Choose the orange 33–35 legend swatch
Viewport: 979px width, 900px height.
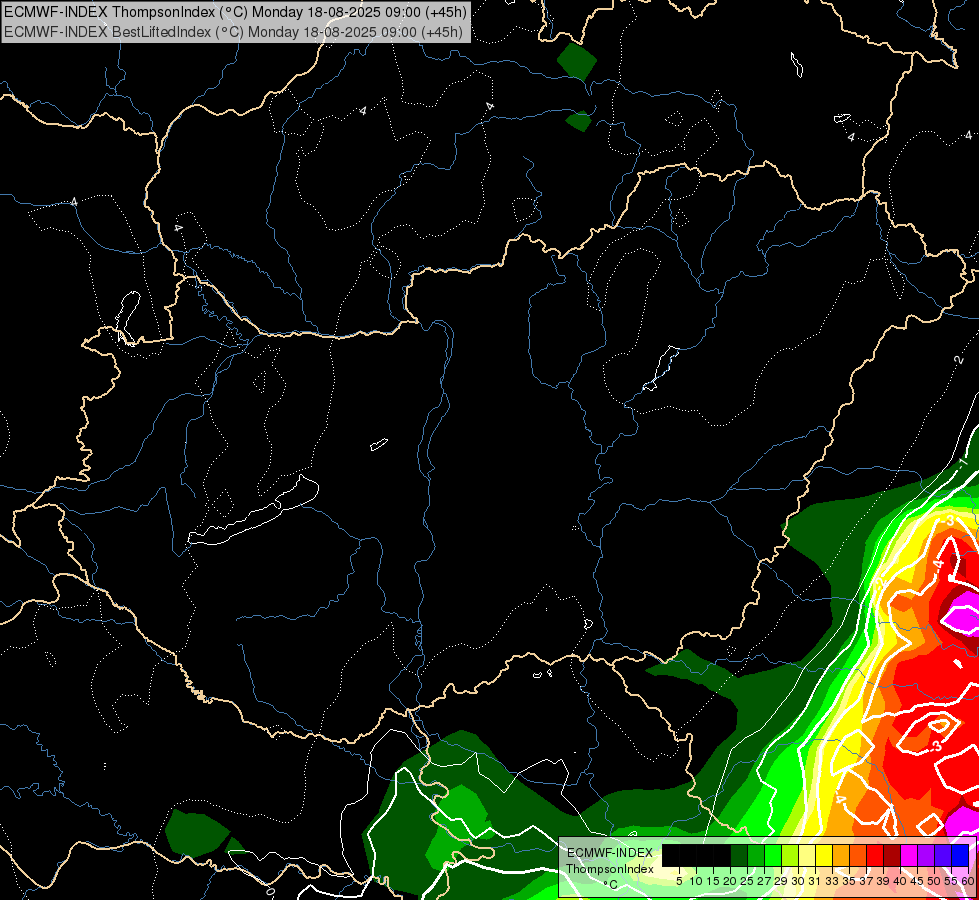[x=841, y=855]
